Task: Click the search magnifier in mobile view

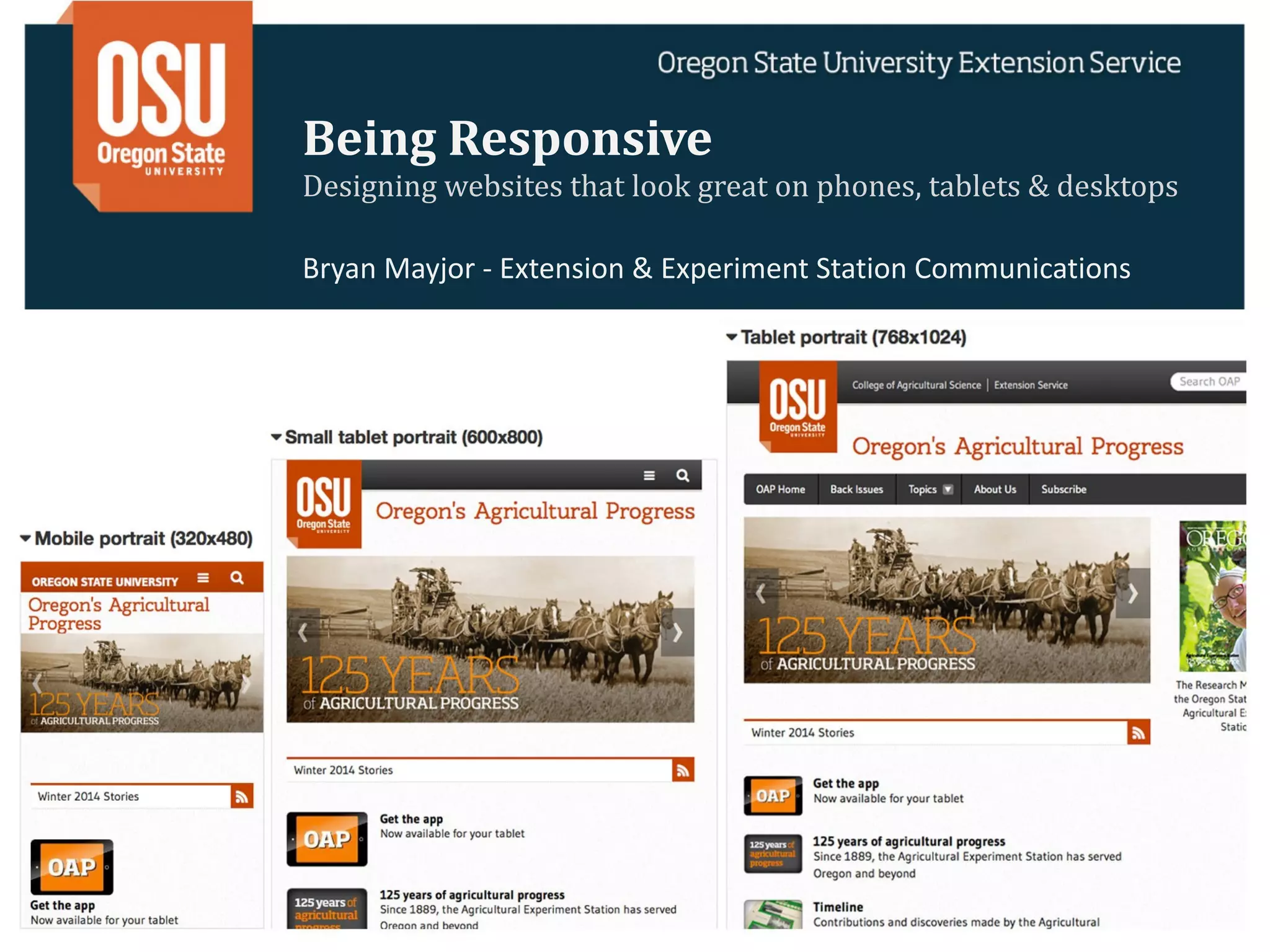Action: coord(237,578)
